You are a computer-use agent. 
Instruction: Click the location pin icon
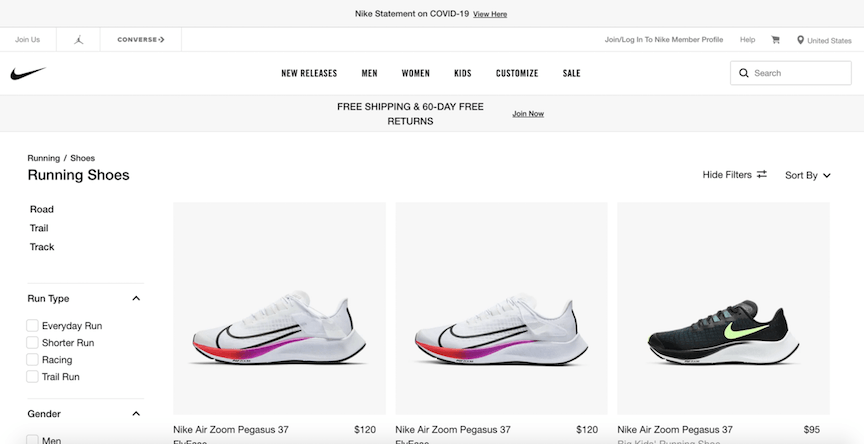click(801, 40)
